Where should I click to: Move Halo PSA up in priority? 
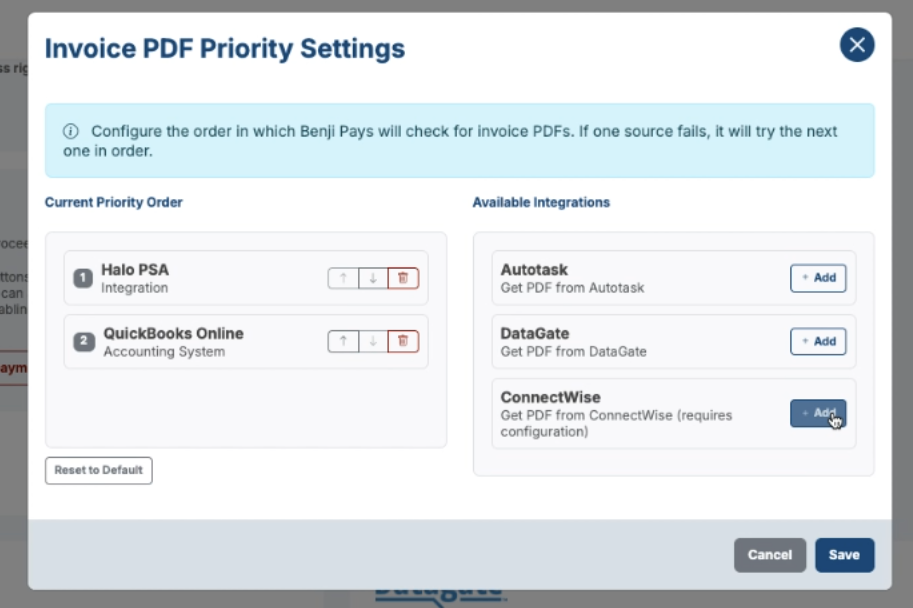[x=344, y=278]
